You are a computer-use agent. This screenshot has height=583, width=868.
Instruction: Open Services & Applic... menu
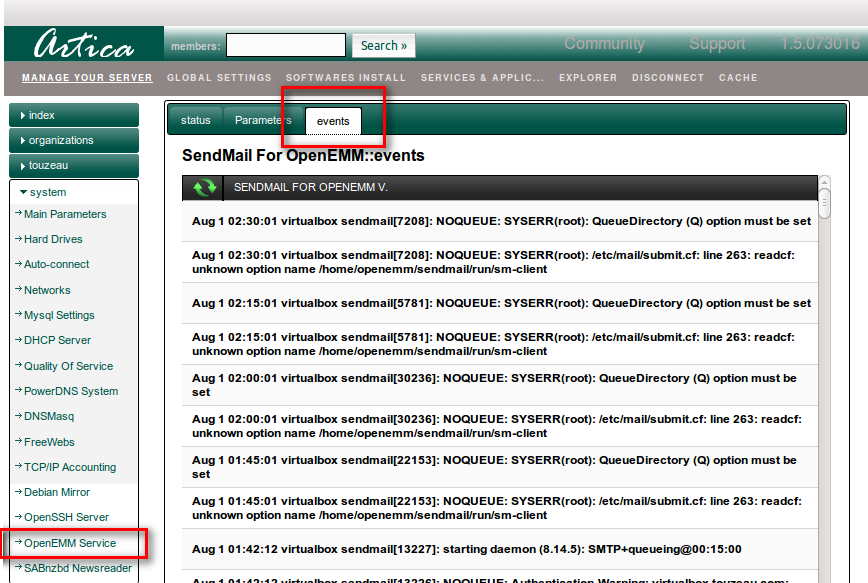(x=482, y=78)
